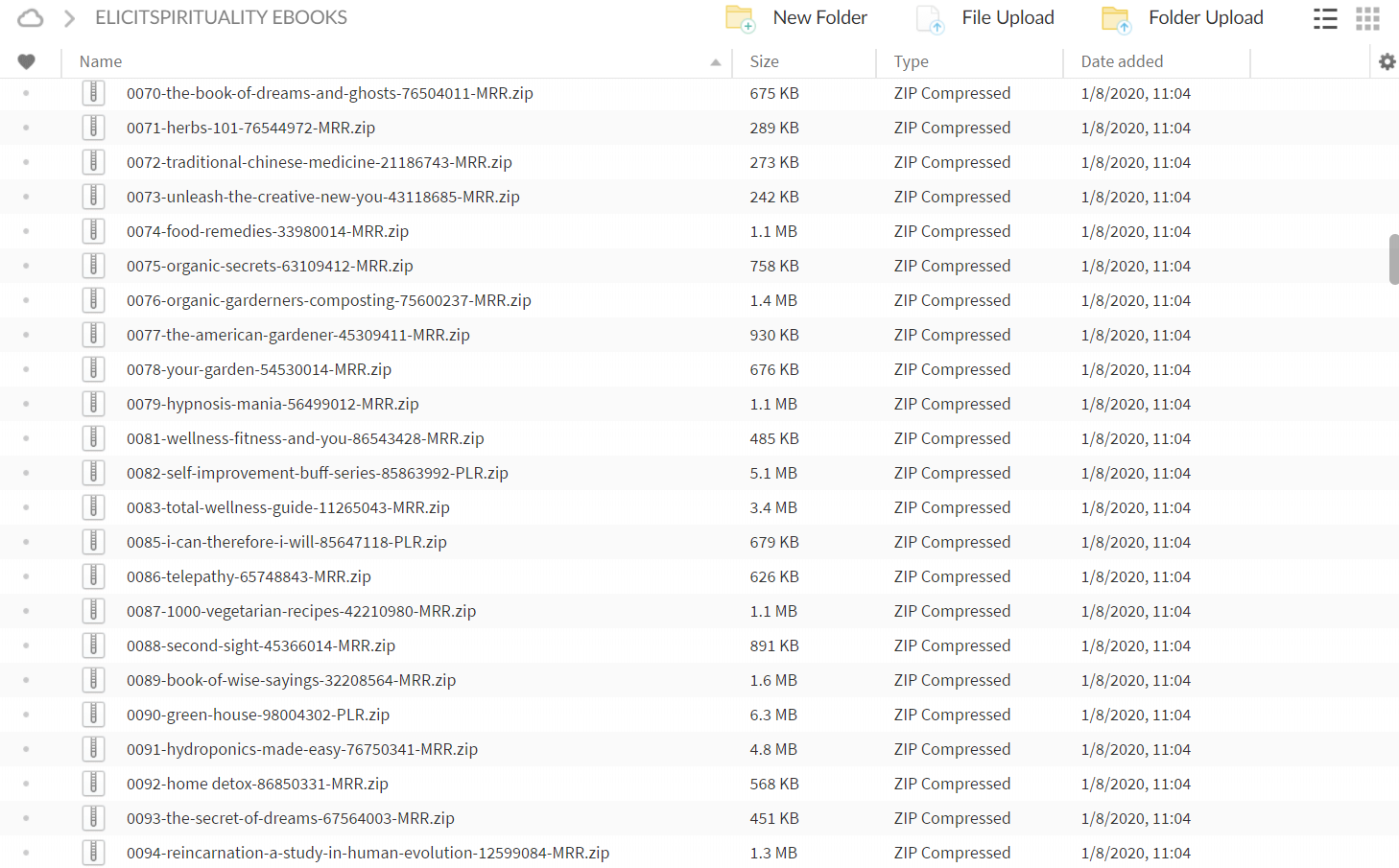This screenshot has width=1399, height=868.
Task: Click the File Upload icon
Action: pos(930,18)
